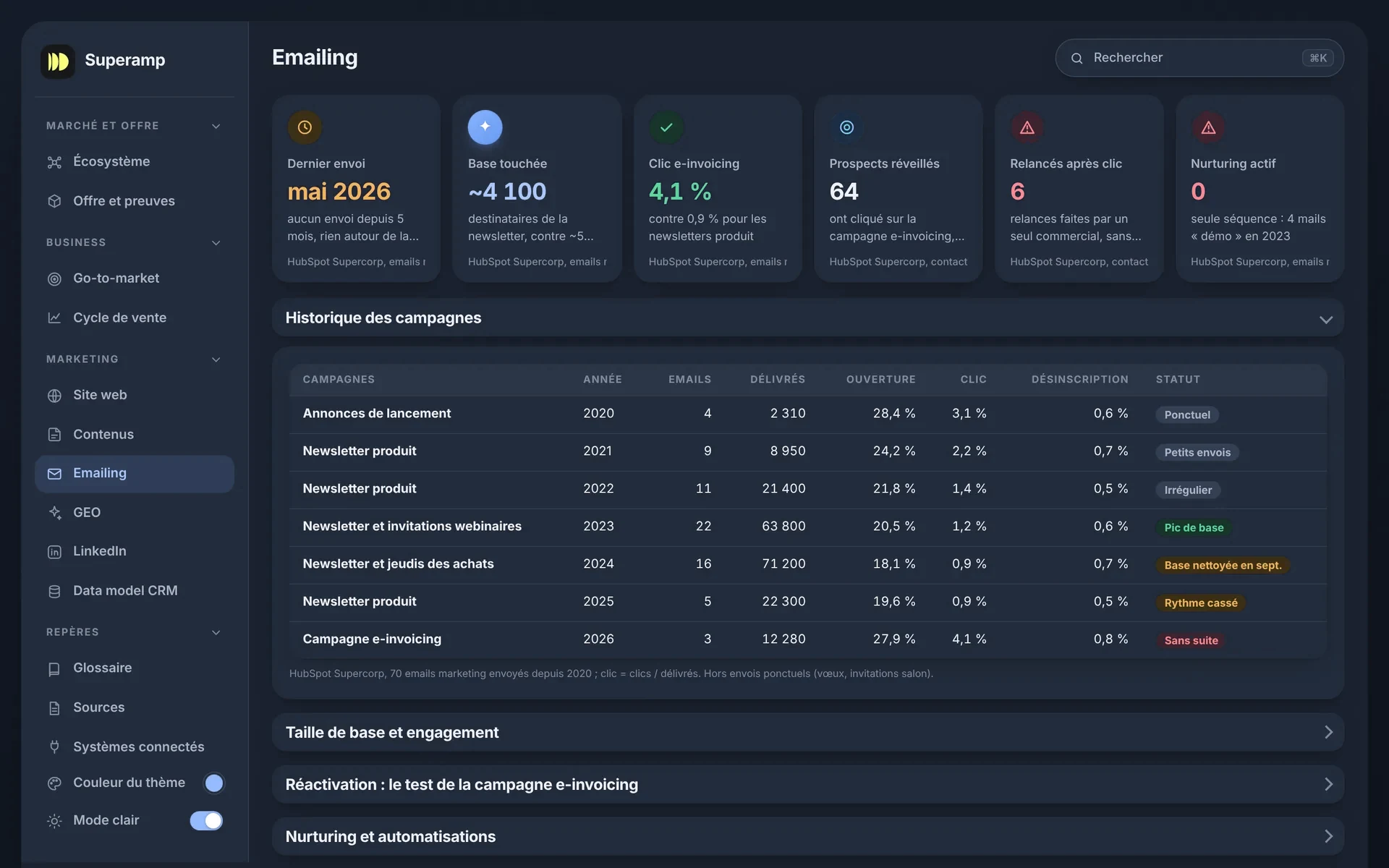Click the magnifier icon in search bar
The height and width of the screenshot is (868, 1389).
pos(1076,58)
